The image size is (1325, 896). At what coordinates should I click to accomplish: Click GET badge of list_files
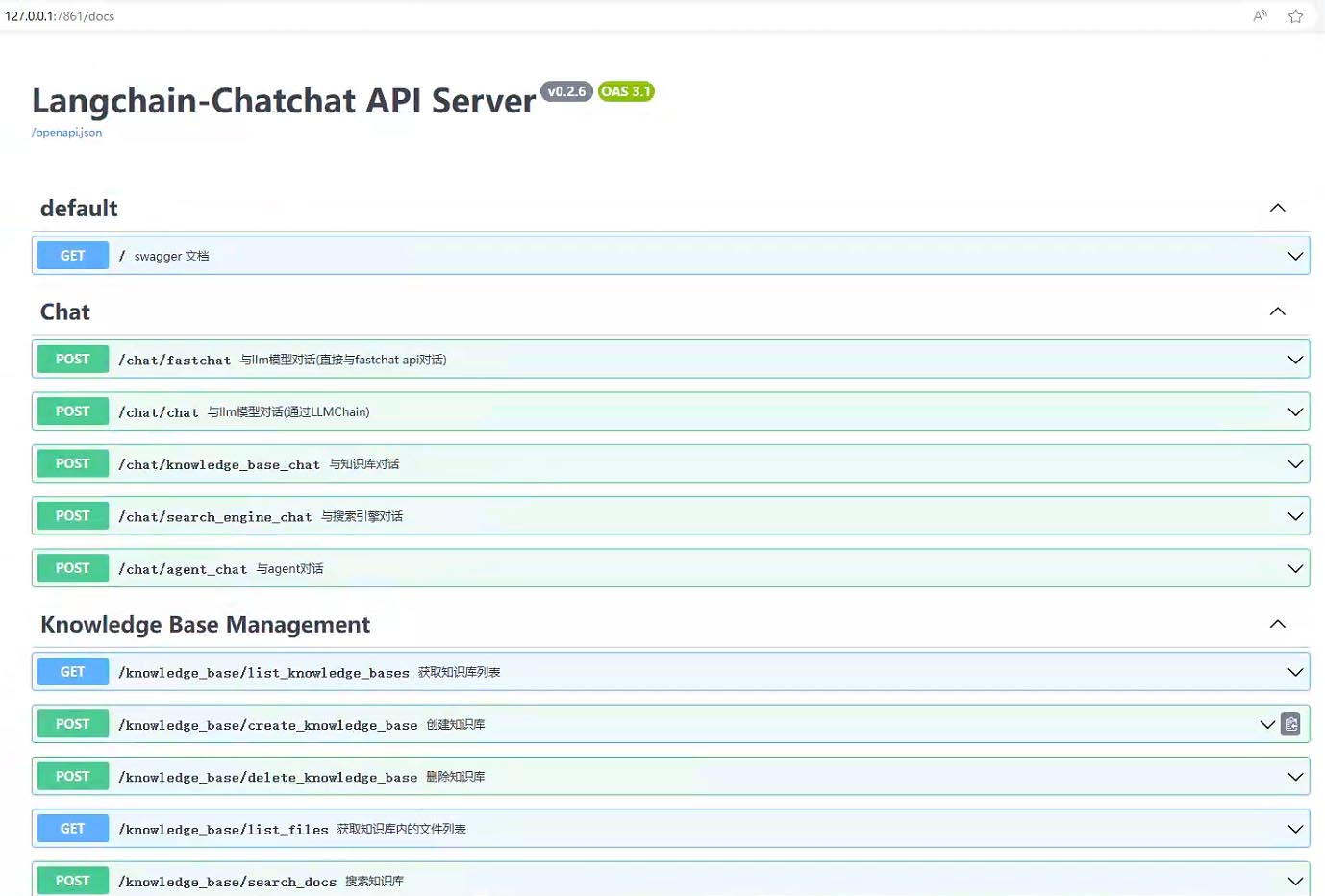tap(73, 829)
